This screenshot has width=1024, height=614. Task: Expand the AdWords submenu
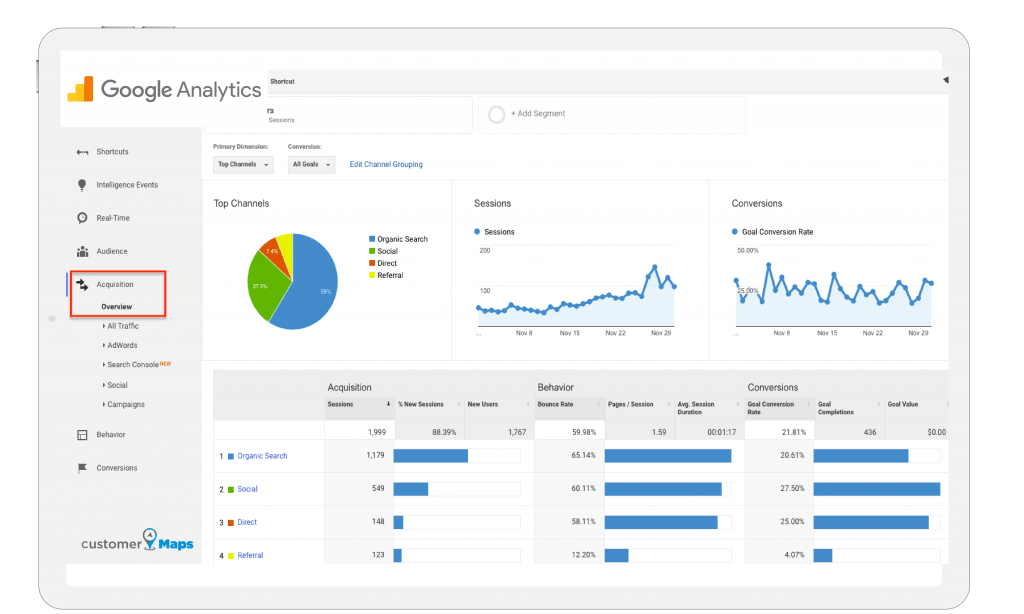[x=120, y=346]
